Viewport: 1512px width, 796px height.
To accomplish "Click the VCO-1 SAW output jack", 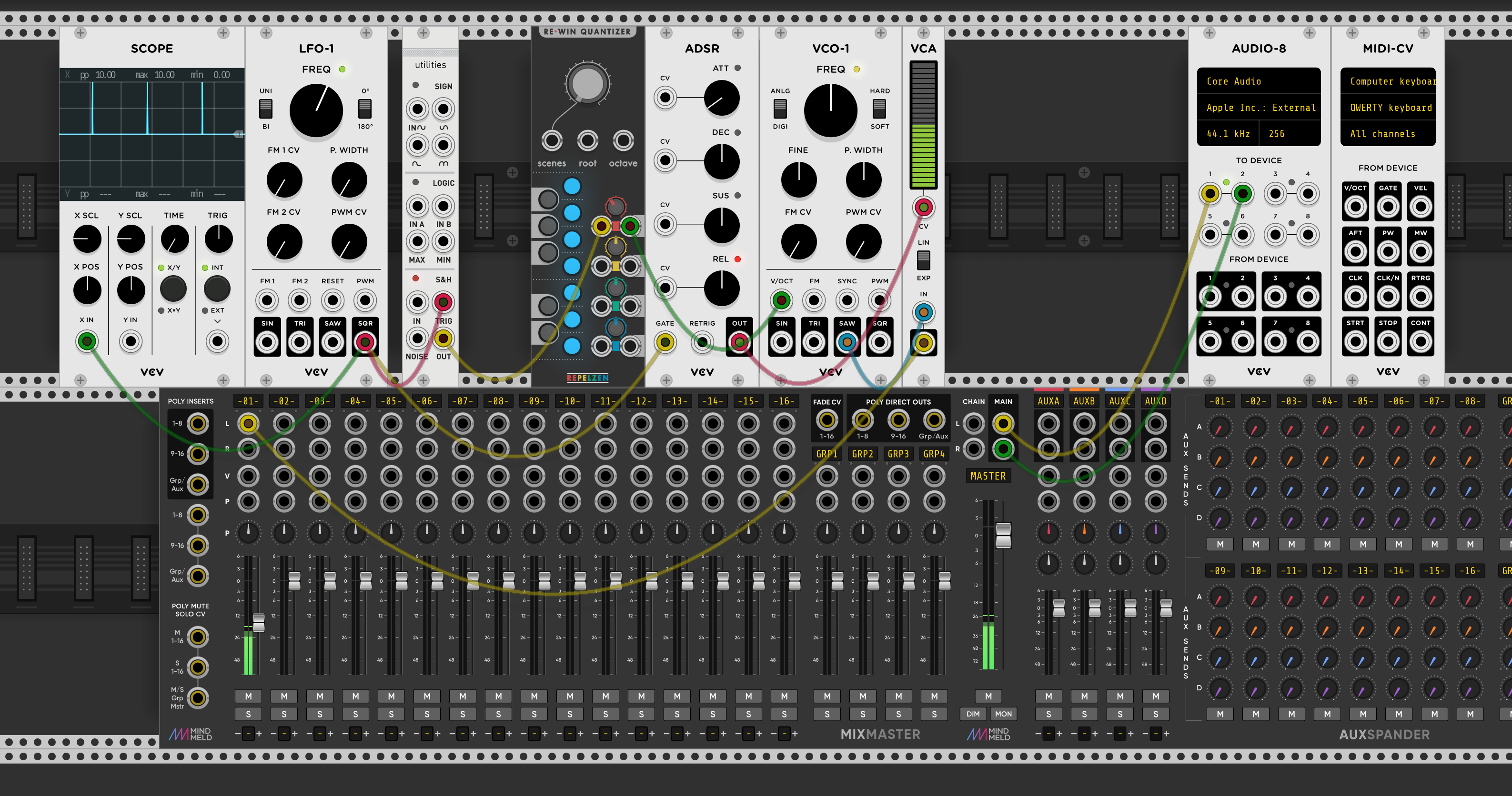I will (847, 342).
